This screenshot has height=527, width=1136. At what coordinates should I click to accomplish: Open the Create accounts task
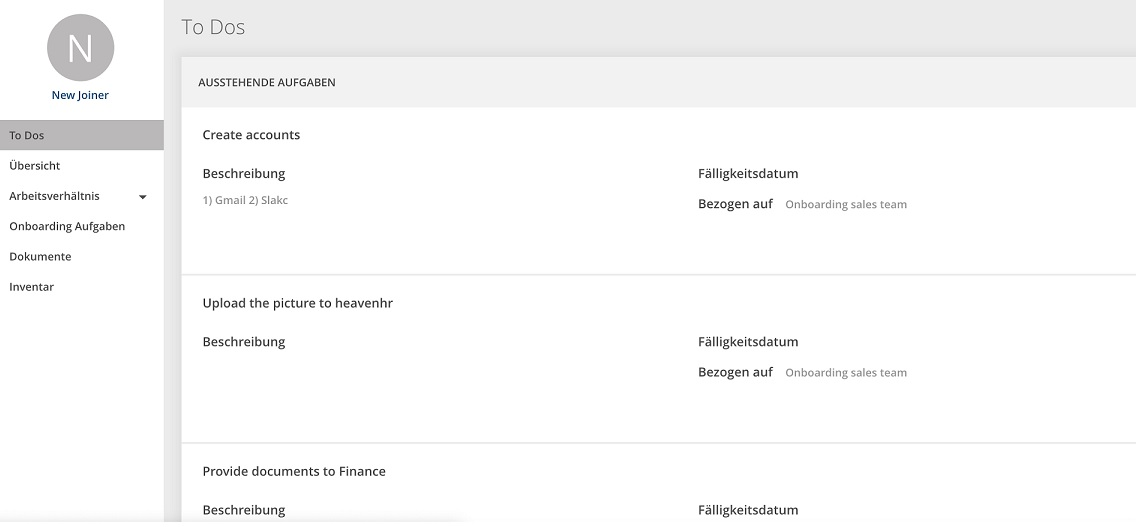[251, 135]
